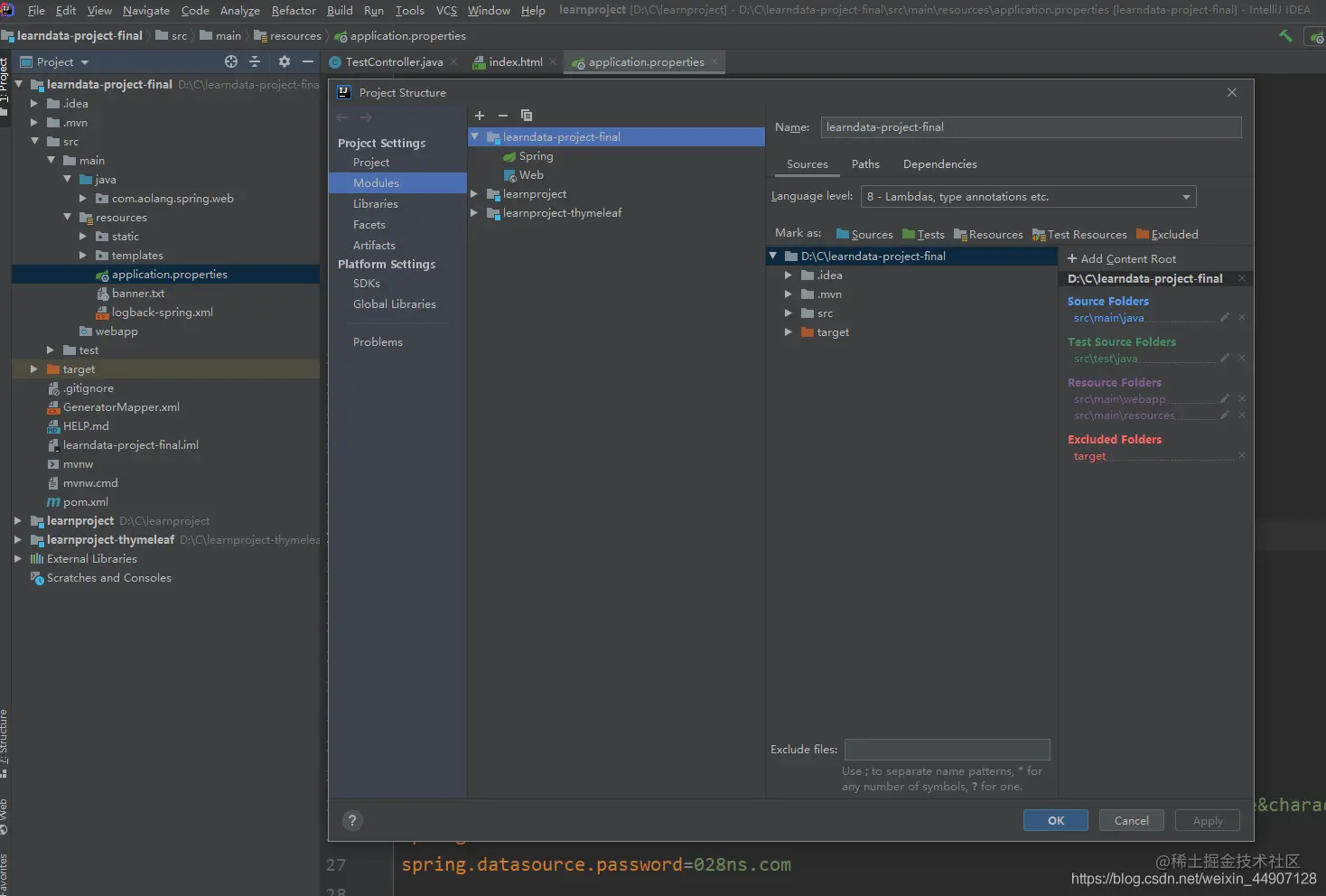Image resolution: width=1326 pixels, height=896 pixels.
Task: Close the application.properties editor tab
Action: 714,61
